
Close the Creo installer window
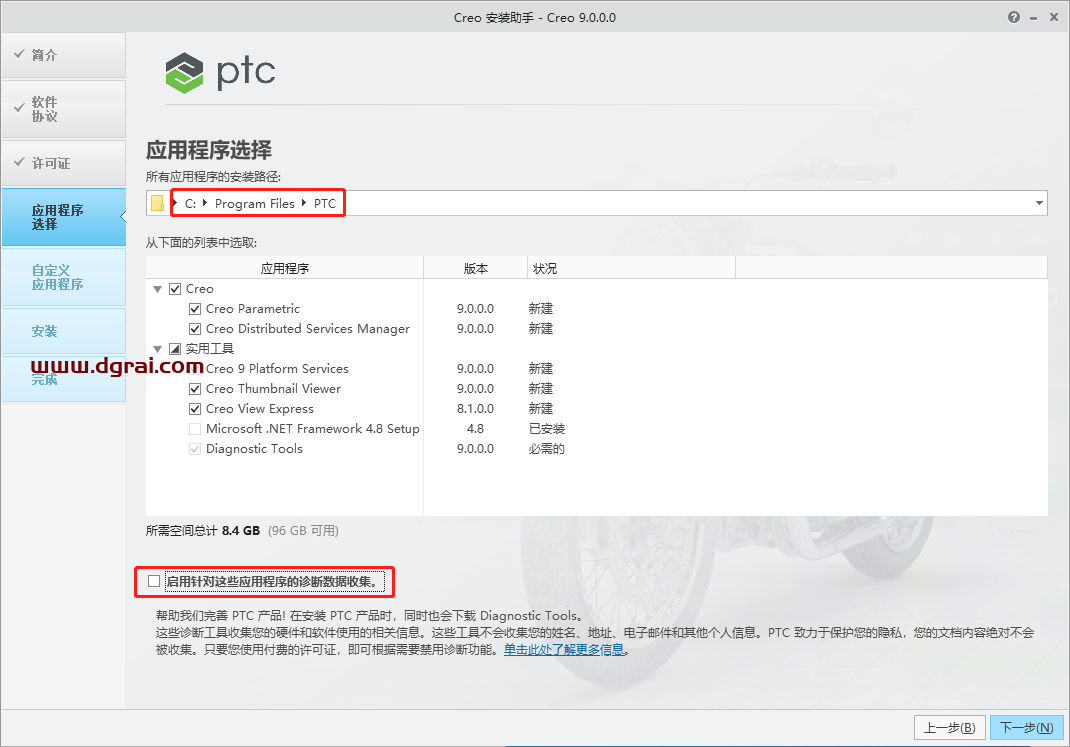click(1054, 18)
